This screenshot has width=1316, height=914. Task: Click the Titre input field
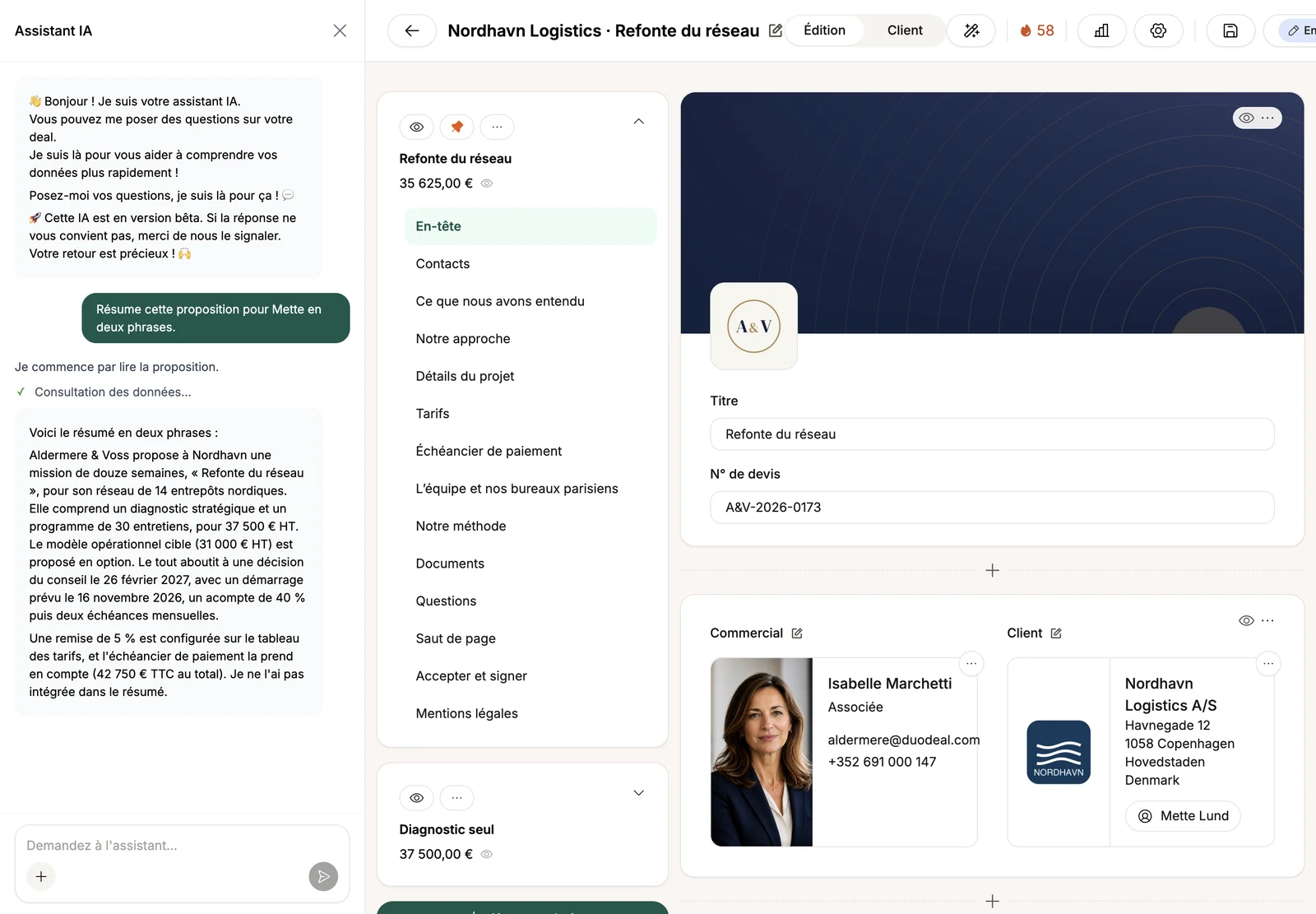992,434
